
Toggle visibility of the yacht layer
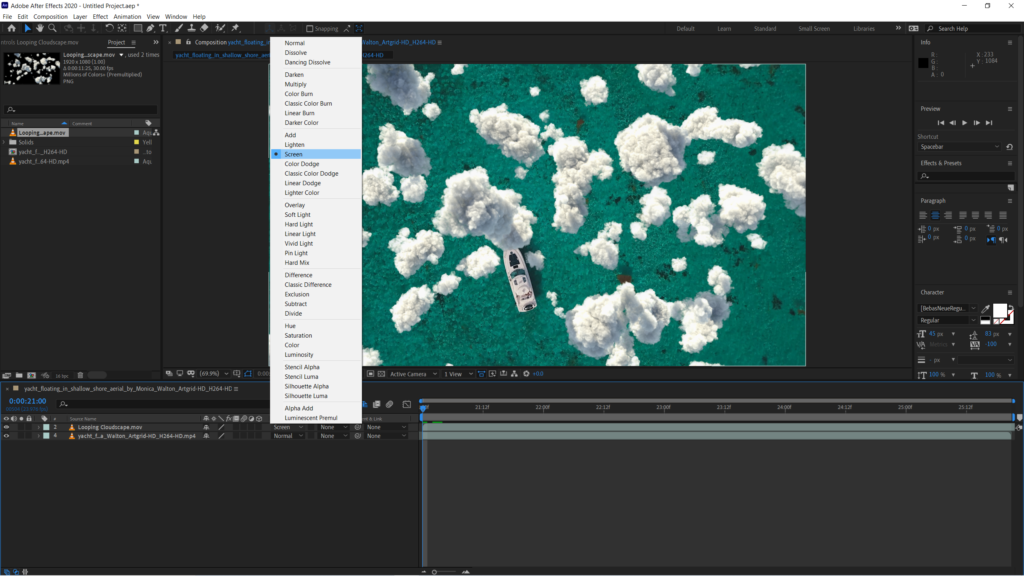[x=6, y=436]
